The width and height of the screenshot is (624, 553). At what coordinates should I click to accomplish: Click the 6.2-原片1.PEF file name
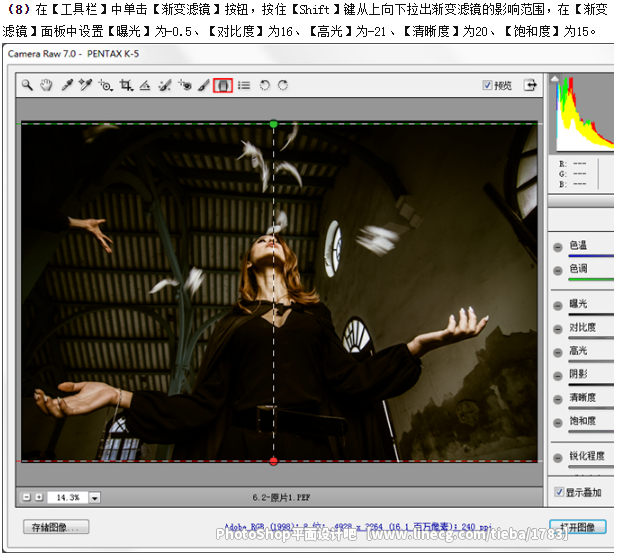coord(281,497)
